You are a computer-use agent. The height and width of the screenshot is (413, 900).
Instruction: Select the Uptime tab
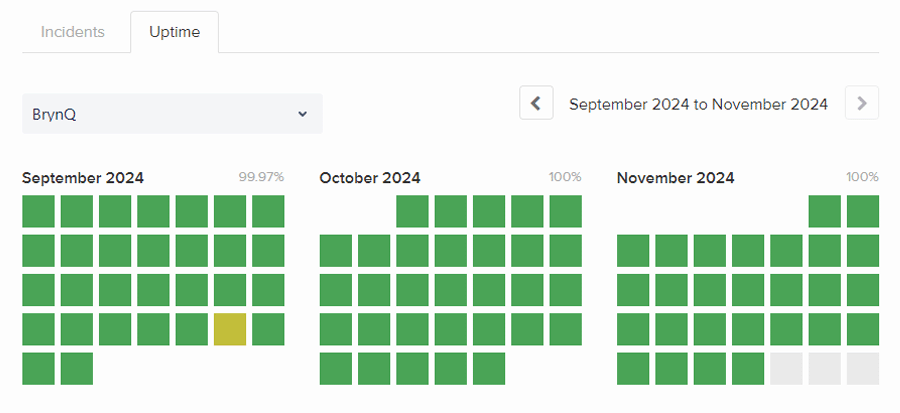(x=174, y=32)
